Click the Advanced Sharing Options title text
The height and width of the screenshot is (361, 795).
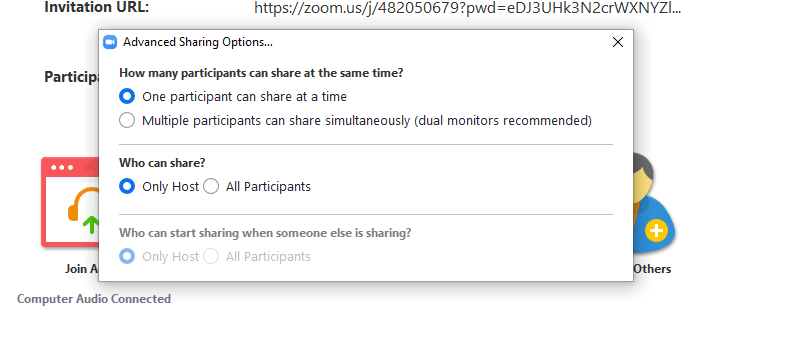point(198,42)
